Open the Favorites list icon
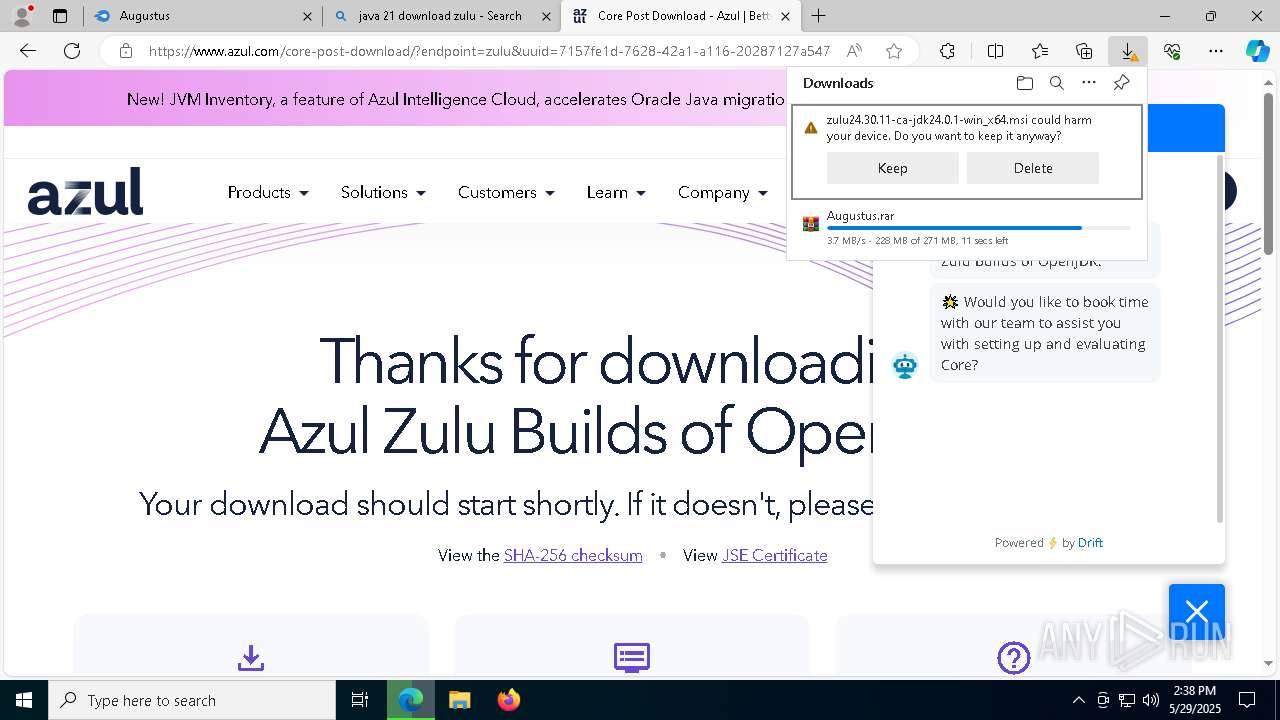 click(x=1040, y=51)
